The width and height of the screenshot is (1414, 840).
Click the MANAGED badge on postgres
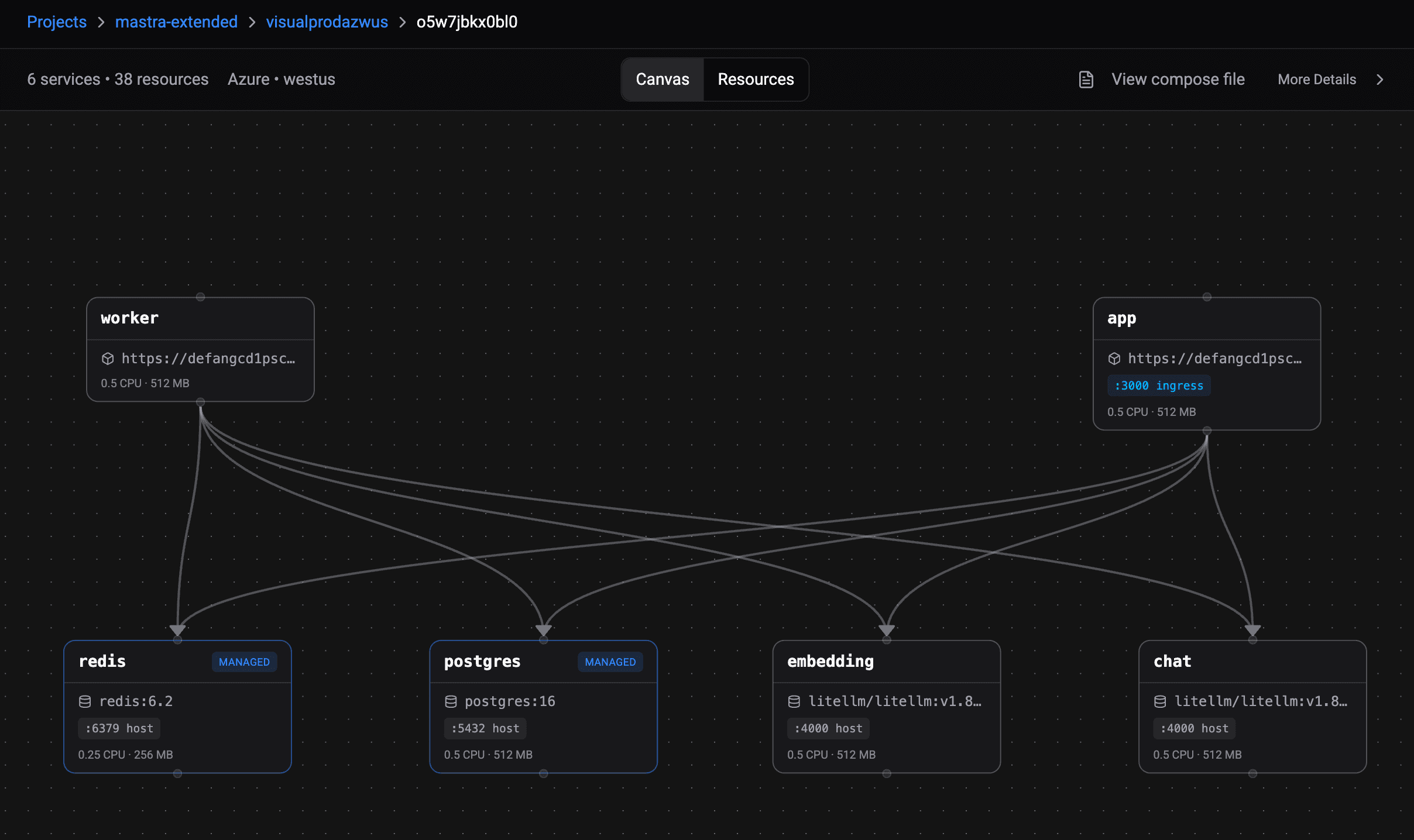tap(610, 662)
